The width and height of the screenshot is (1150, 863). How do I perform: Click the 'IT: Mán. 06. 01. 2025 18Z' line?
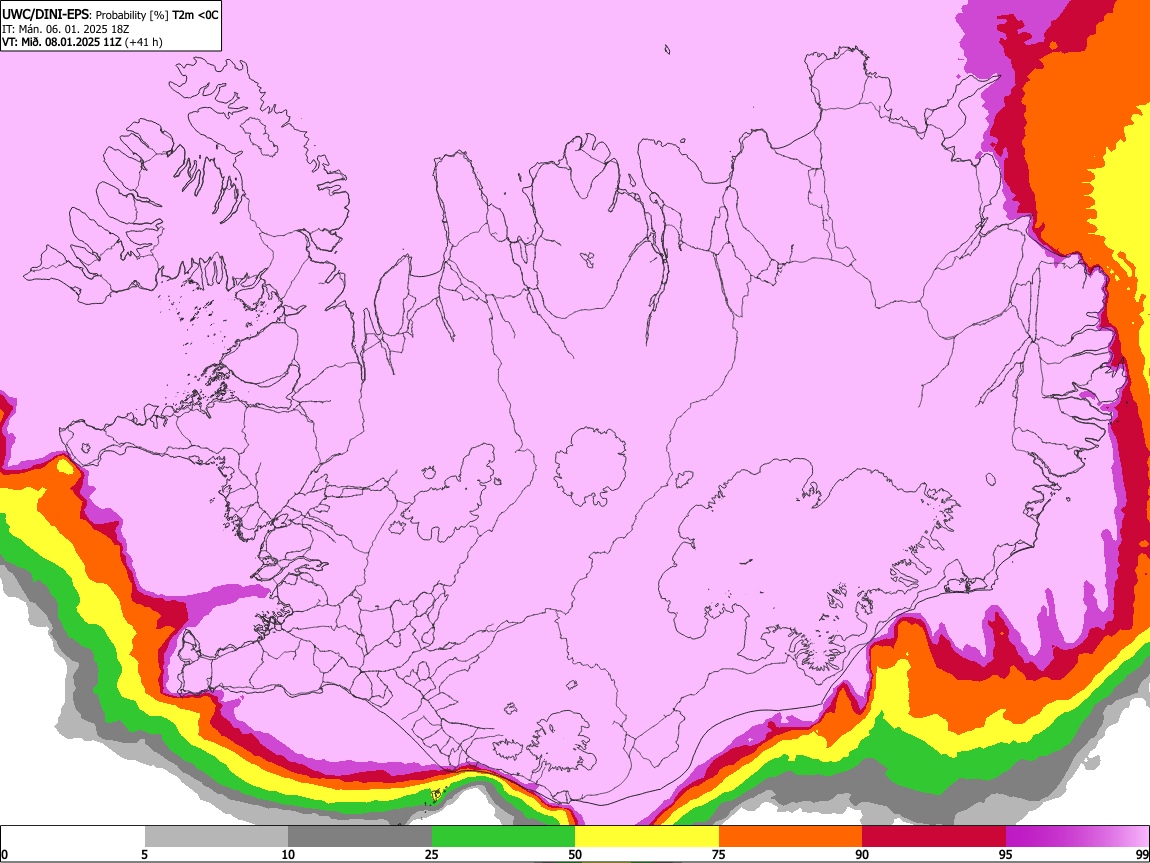click(65, 29)
